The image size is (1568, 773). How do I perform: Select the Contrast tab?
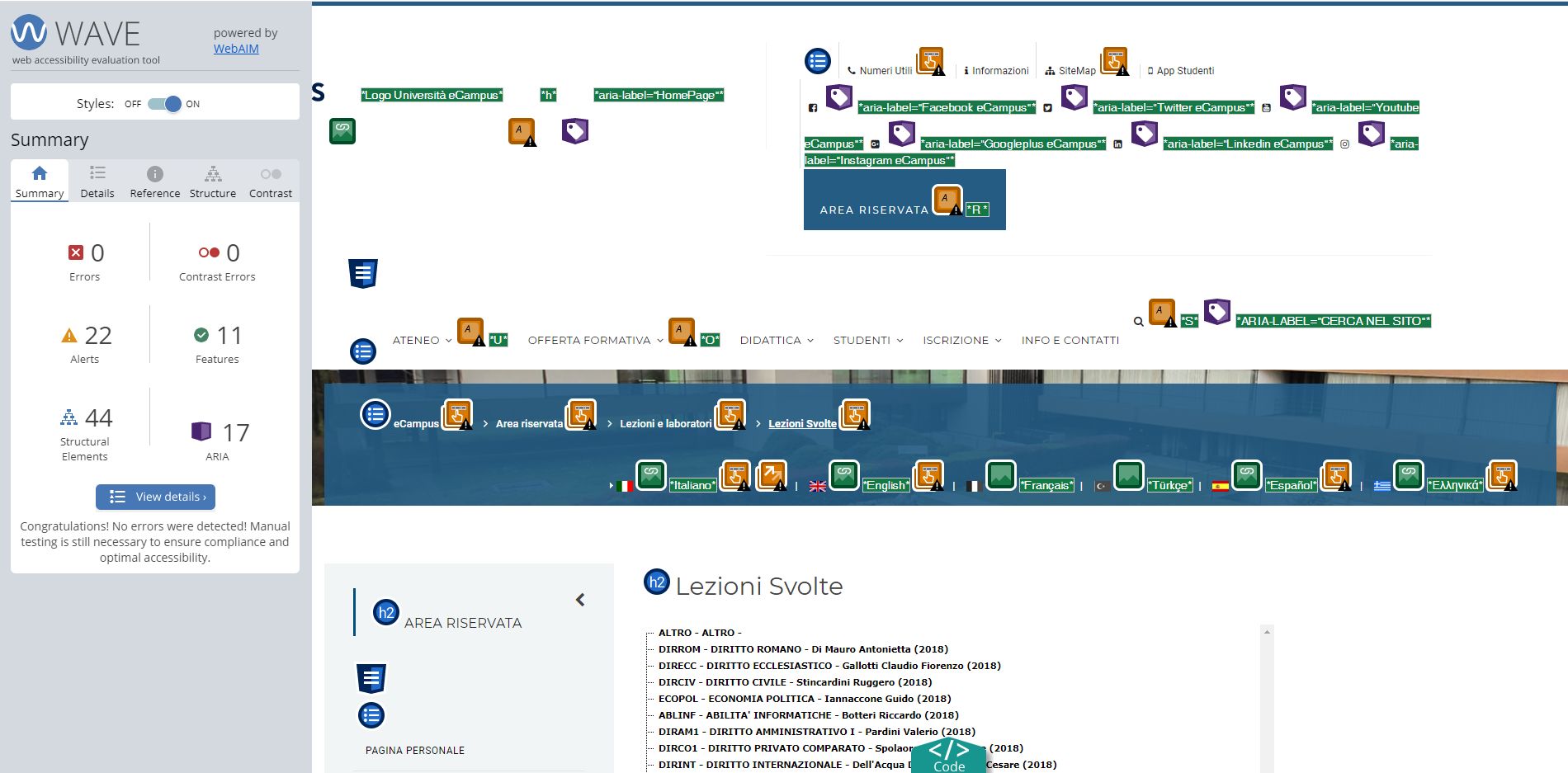(270, 181)
